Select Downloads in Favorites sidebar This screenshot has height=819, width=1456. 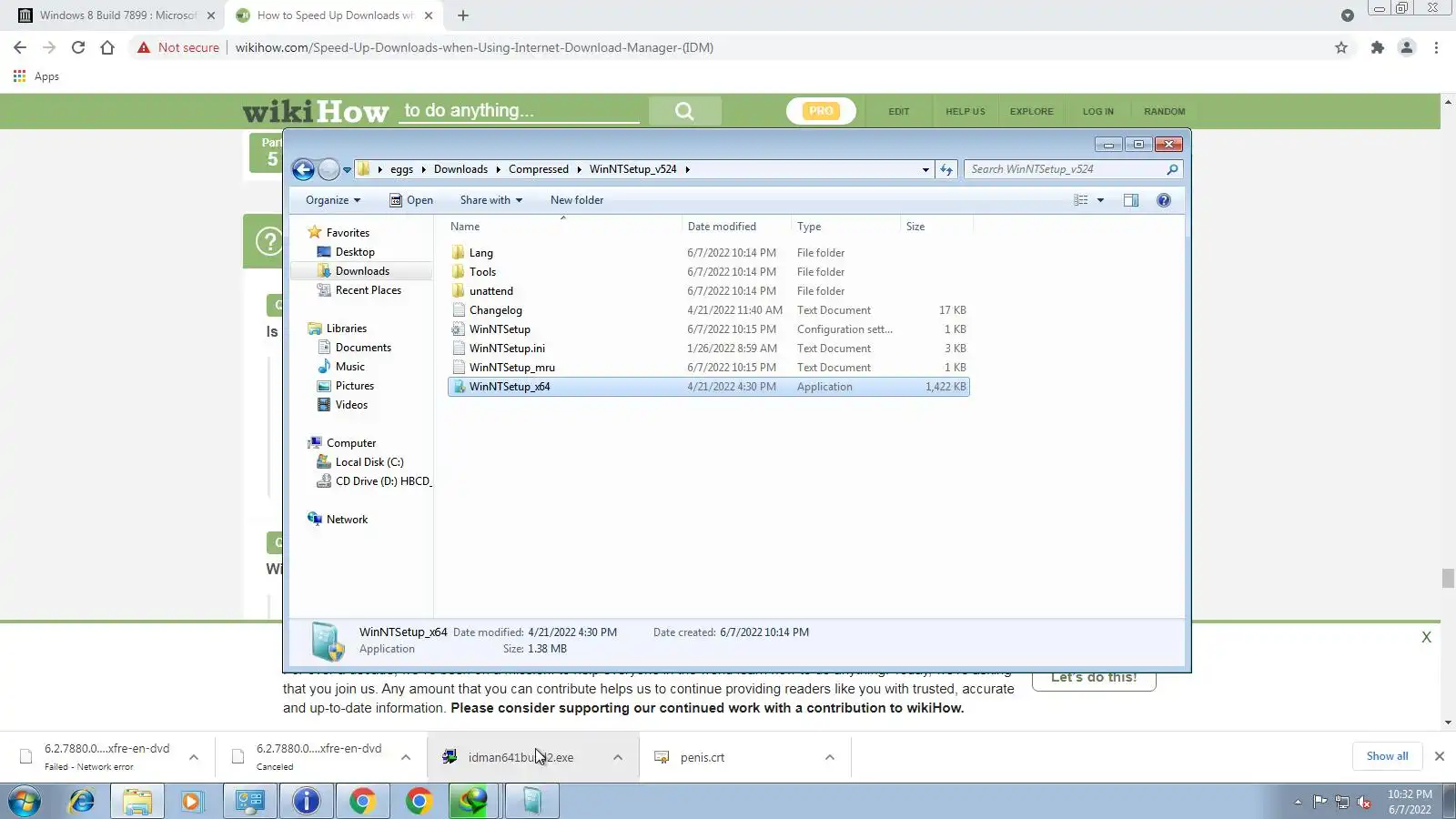pos(362,271)
